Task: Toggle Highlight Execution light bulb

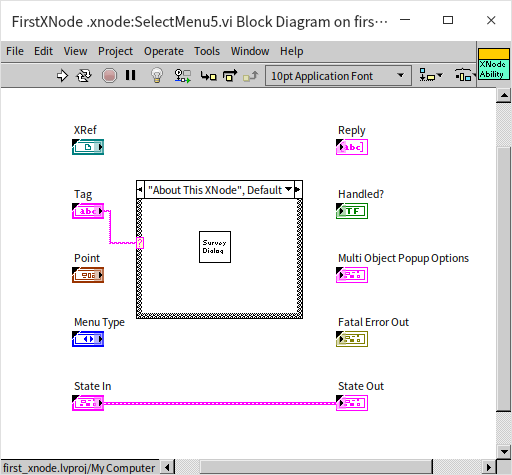Action: click(157, 75)
